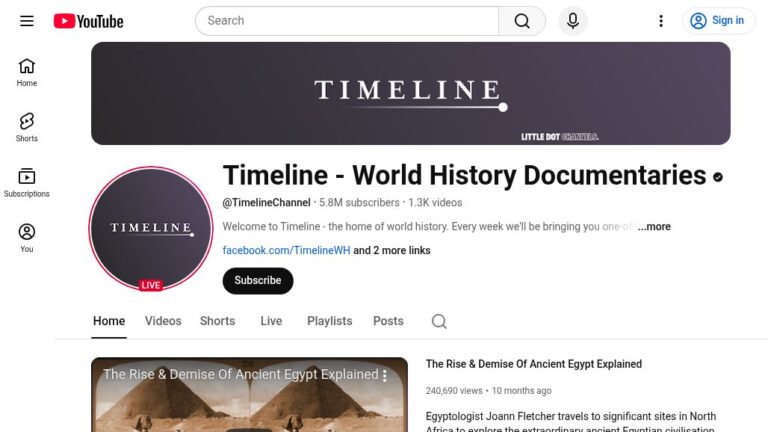
Task: Switch to the Shorts channel tab
Action: point(217,321)
